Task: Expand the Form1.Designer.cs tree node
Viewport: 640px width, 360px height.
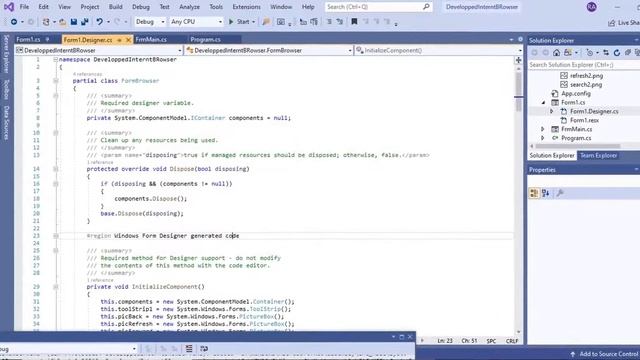Action: point(552,111)
